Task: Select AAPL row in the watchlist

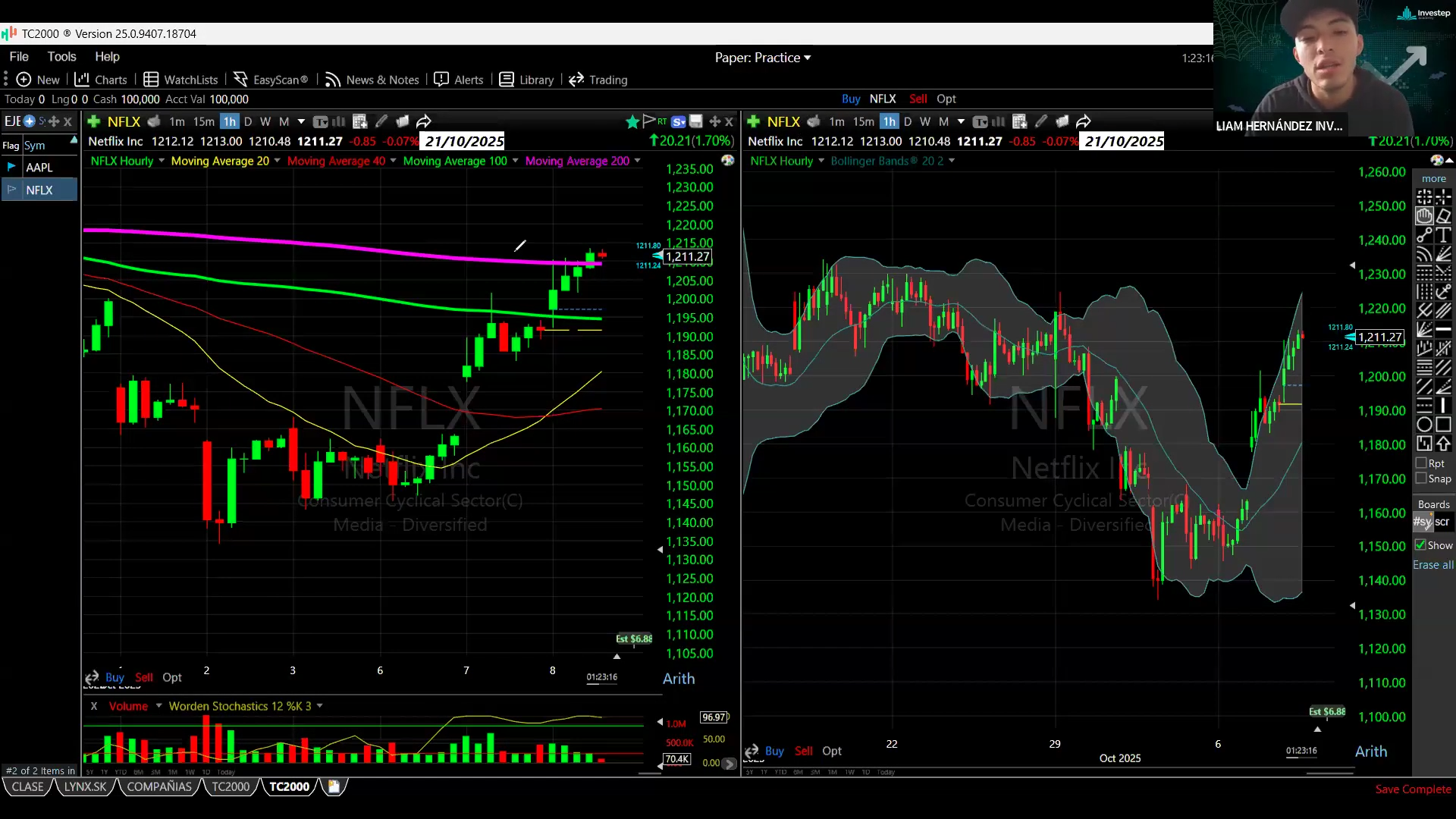Action: [39, 168]
